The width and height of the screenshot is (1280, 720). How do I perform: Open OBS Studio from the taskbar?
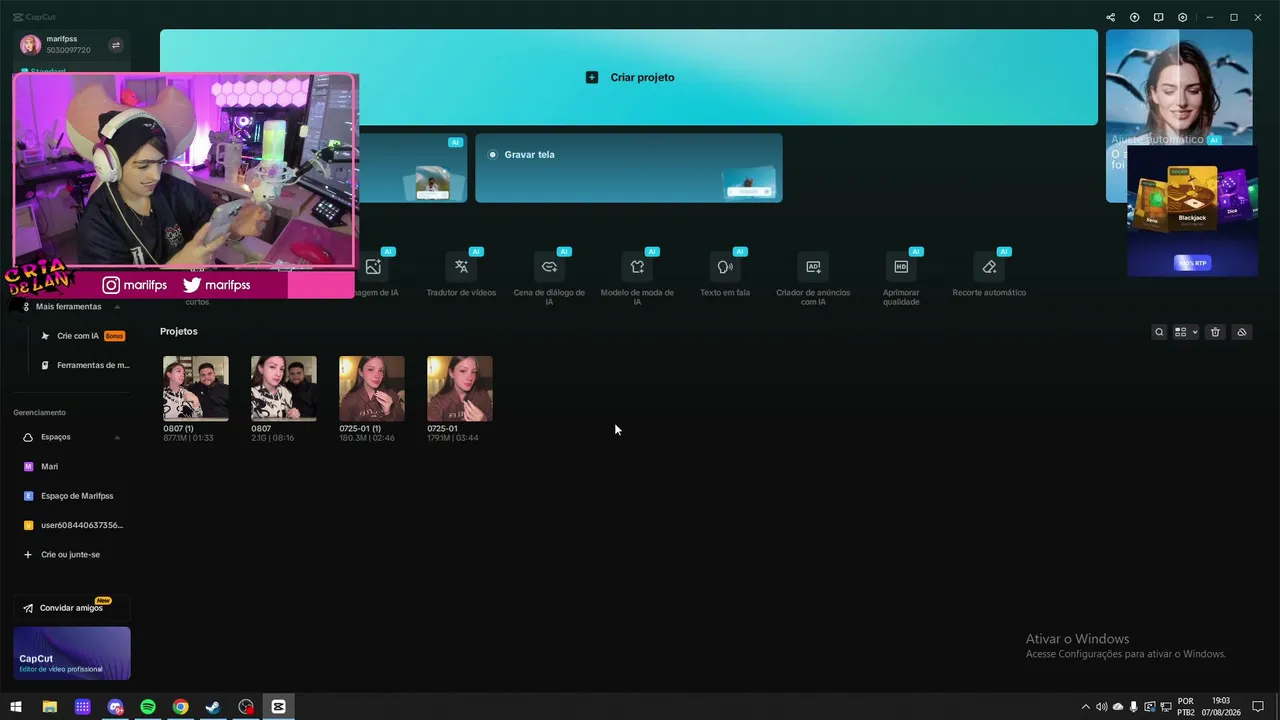(246, 707)
